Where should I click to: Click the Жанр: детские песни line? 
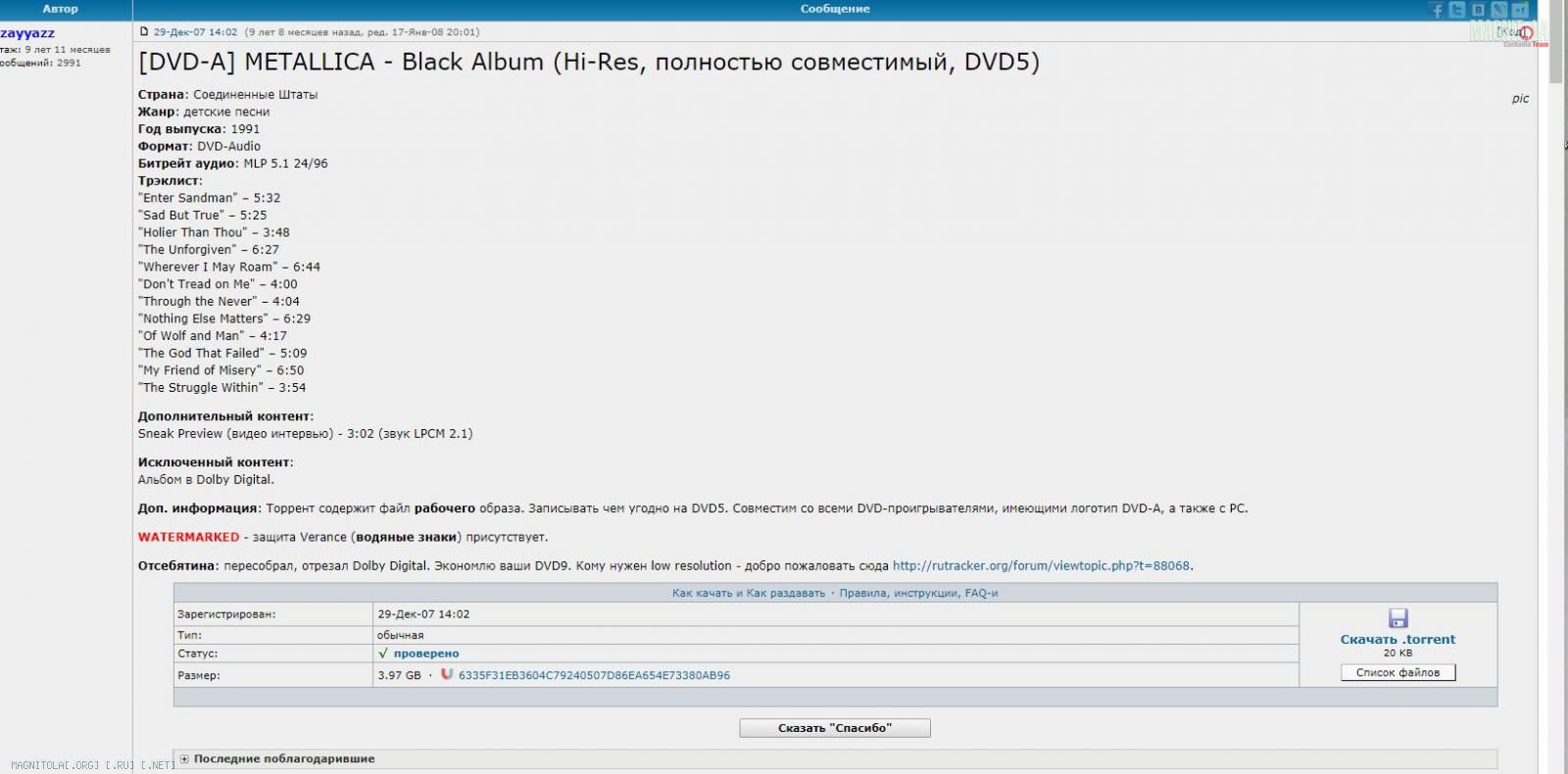[x=204, y=112]
